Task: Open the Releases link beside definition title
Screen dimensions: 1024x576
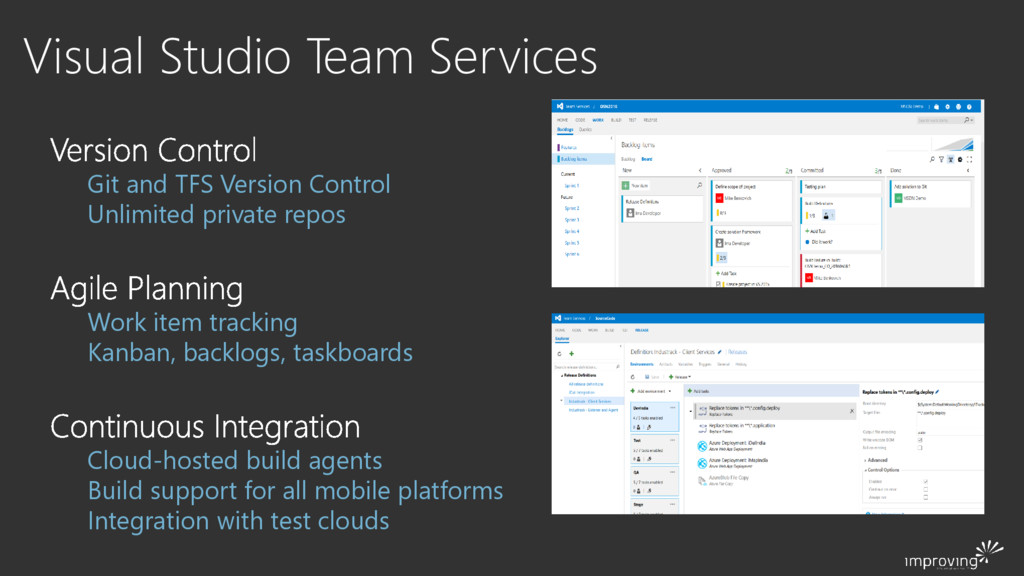Action: 737,352
